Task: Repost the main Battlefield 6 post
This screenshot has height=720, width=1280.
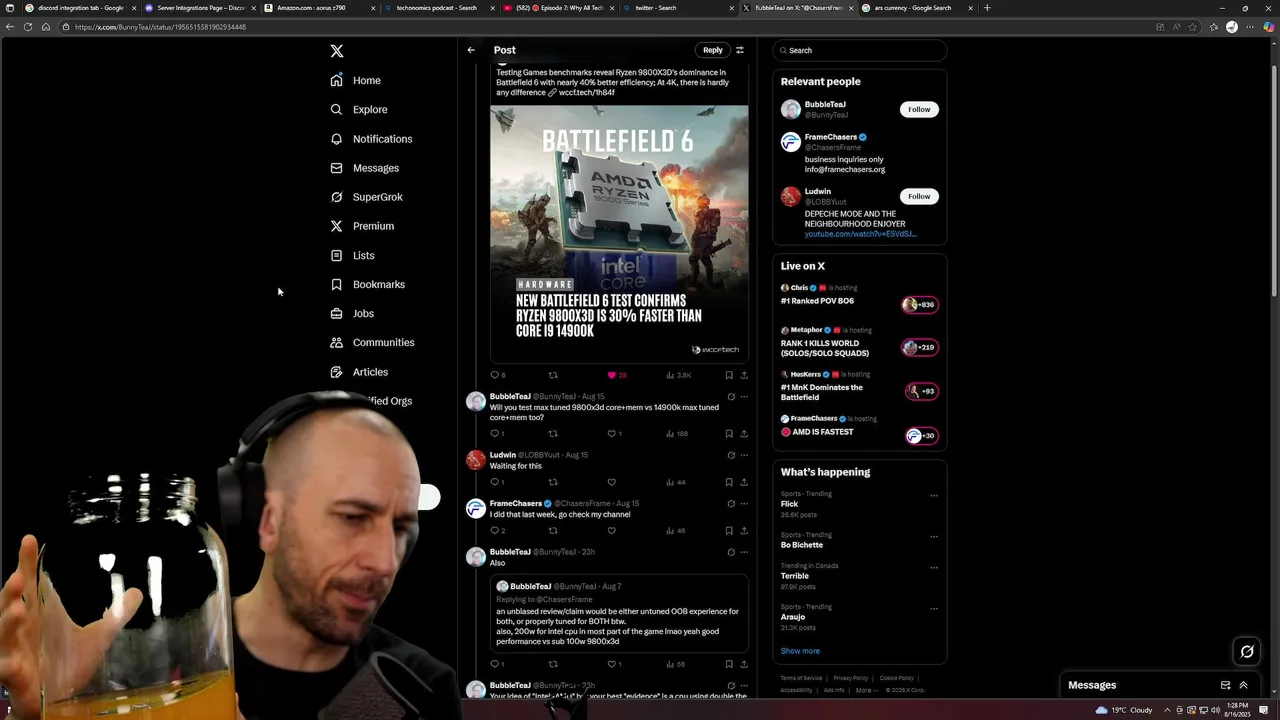Action: click(x=552, y=375)
